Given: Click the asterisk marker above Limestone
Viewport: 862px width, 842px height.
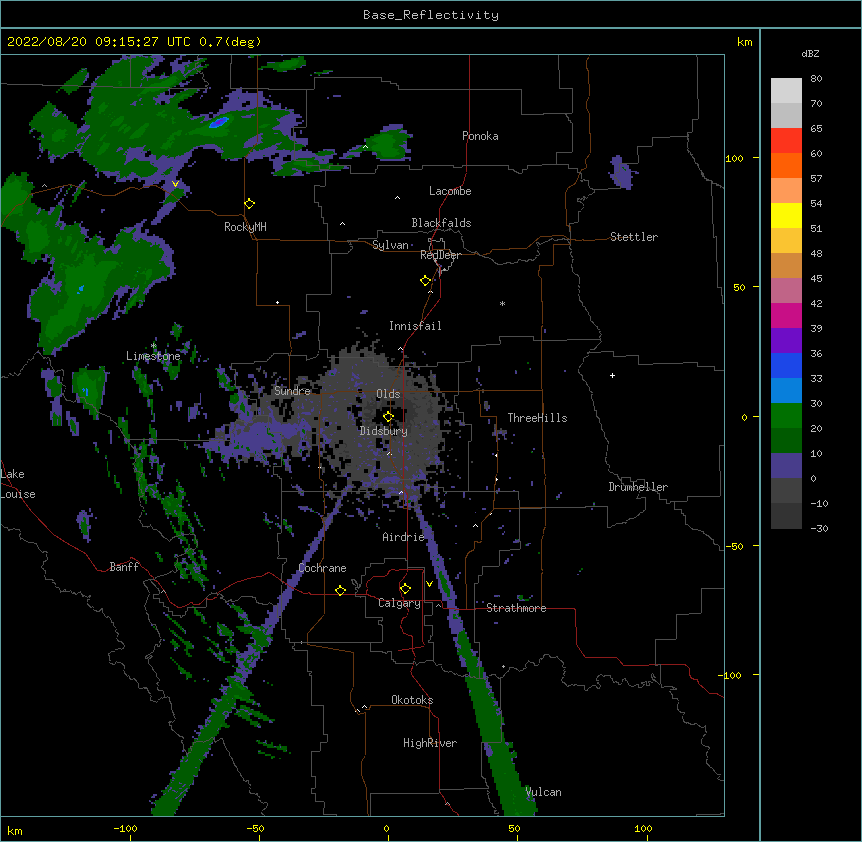Looking at the screenshot, I should coord(153,346).
